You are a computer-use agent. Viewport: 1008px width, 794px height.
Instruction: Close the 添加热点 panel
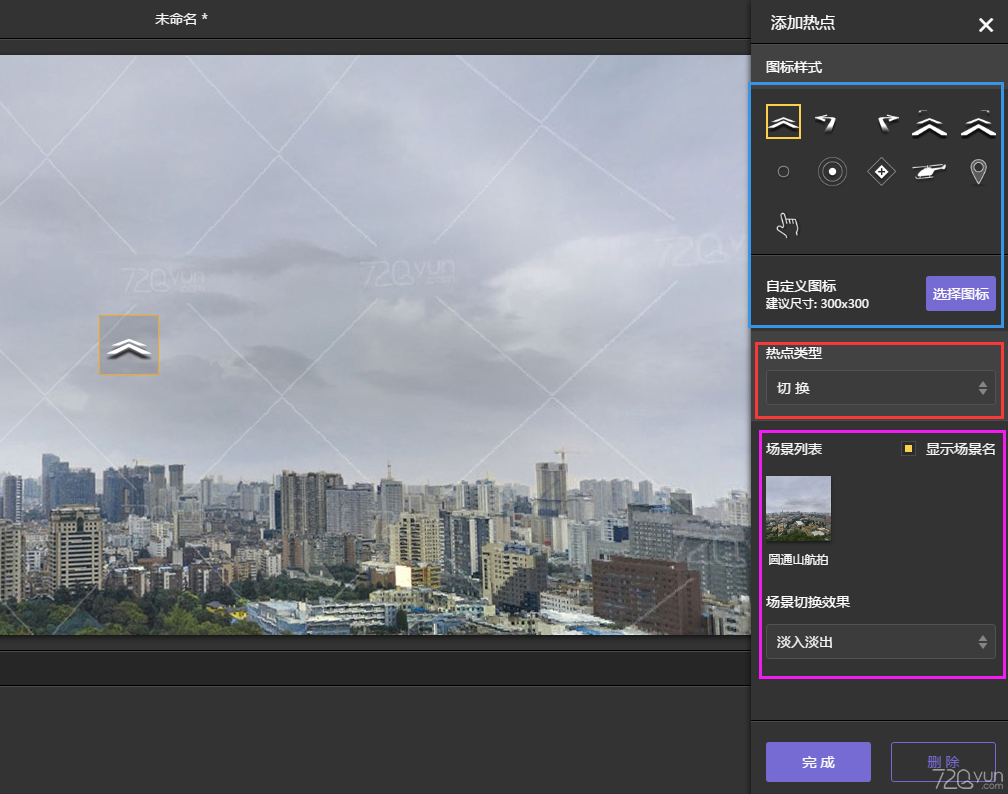985,25
